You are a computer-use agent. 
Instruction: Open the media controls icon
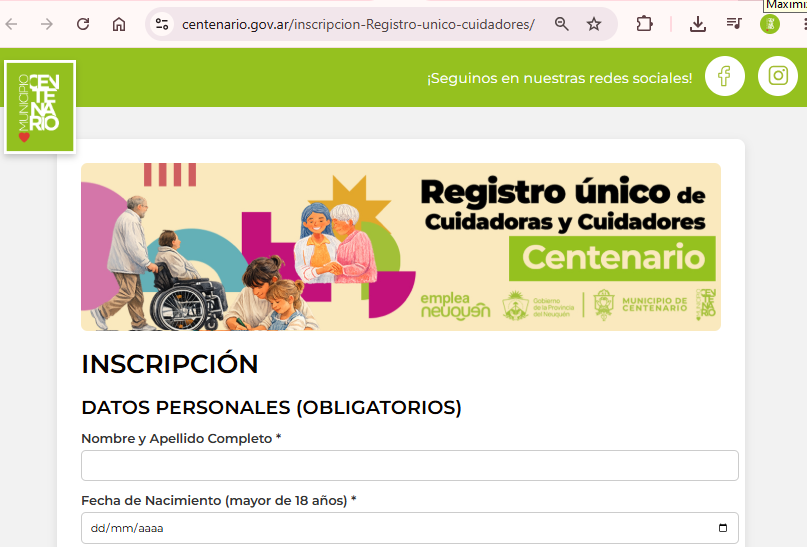(x=734, y=24)
